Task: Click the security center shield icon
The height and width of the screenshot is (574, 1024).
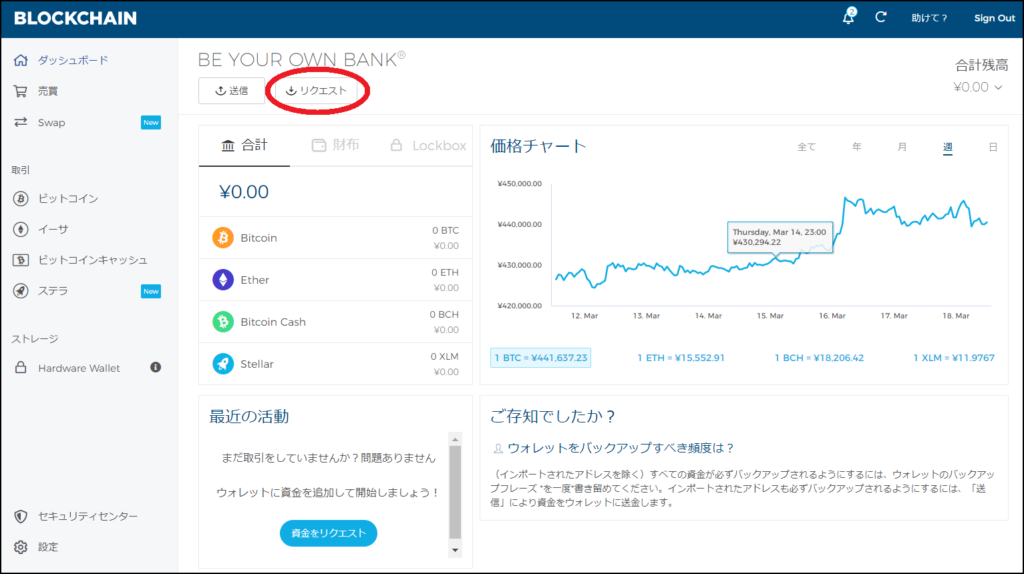Action: click(21, 517)
